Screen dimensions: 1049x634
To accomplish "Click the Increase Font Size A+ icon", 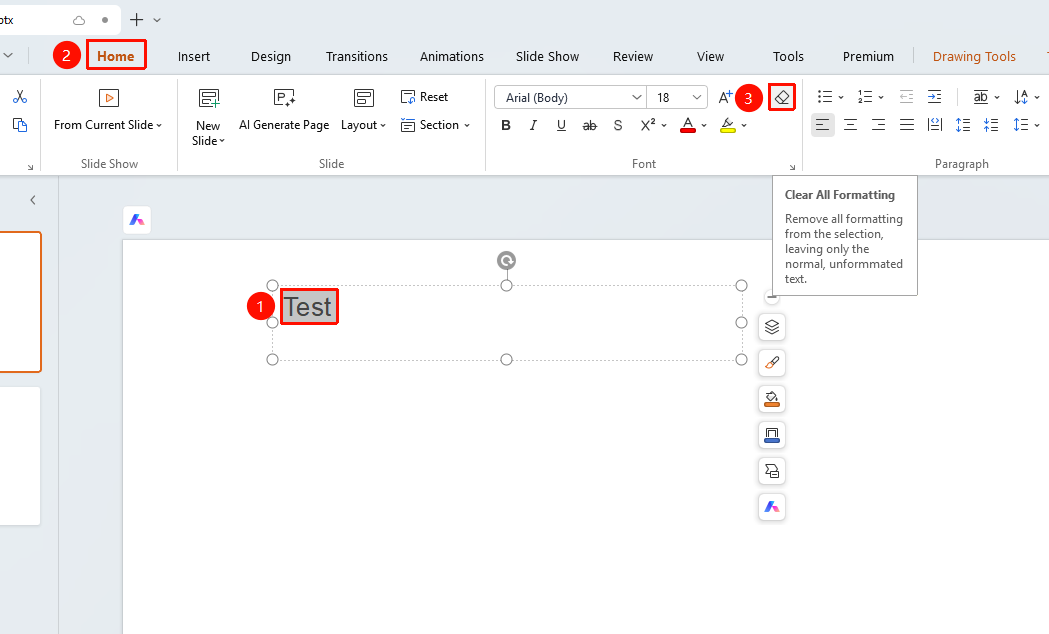I will pos(725,98).
